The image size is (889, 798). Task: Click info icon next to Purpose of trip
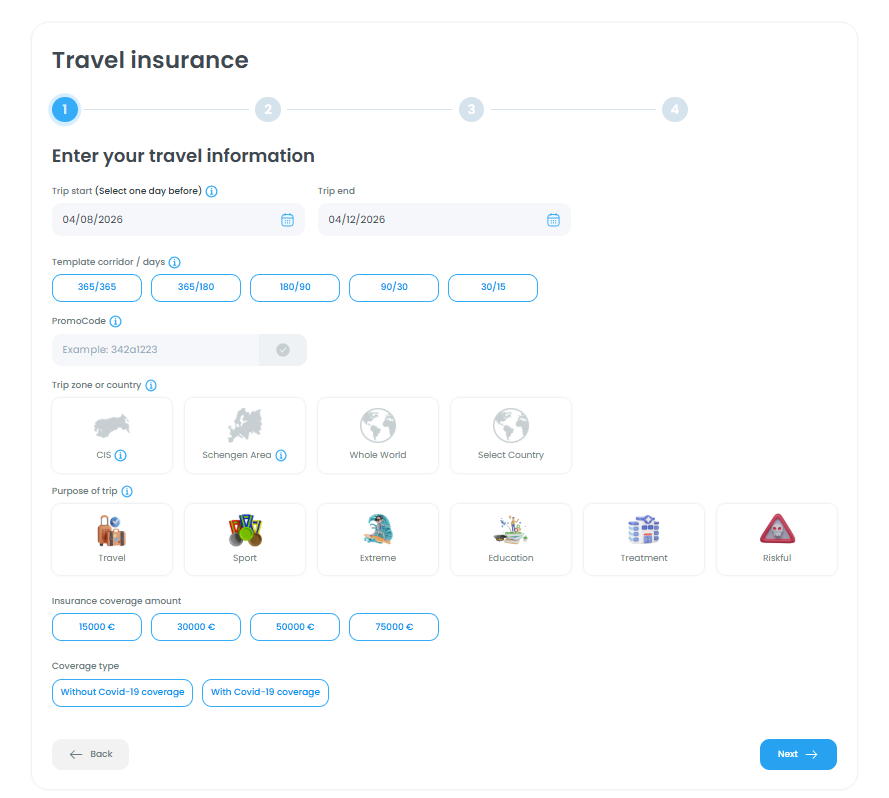[127, 491]
